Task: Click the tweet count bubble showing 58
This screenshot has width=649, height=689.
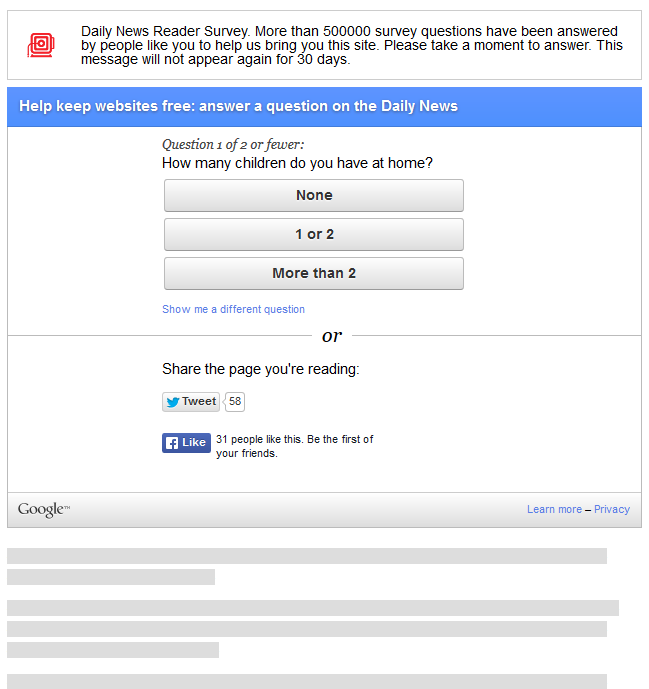Action: (x=235, y=402)
